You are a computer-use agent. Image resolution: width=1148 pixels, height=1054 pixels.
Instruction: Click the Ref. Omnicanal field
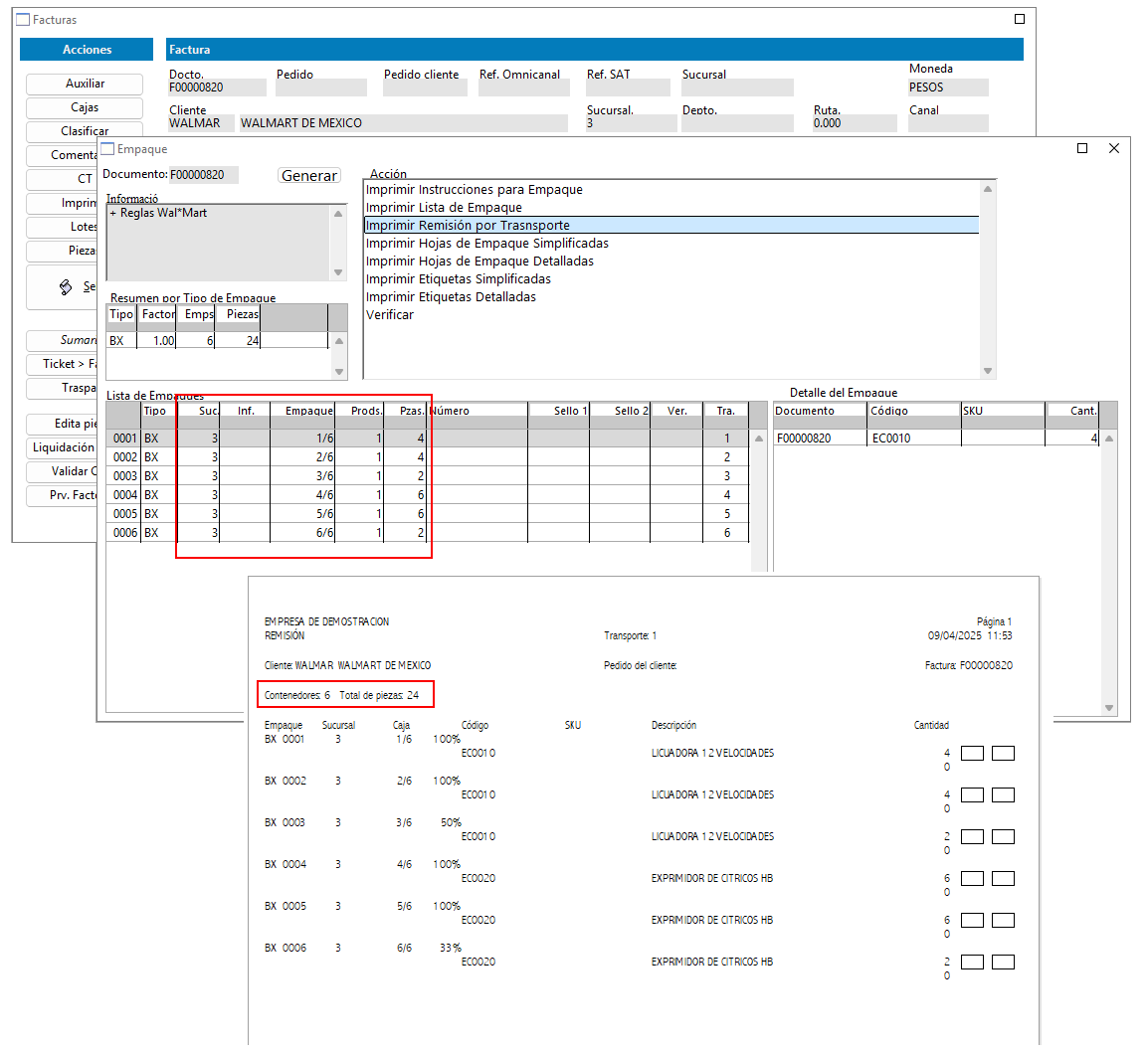pyautogui.click(x=524, y=88)
